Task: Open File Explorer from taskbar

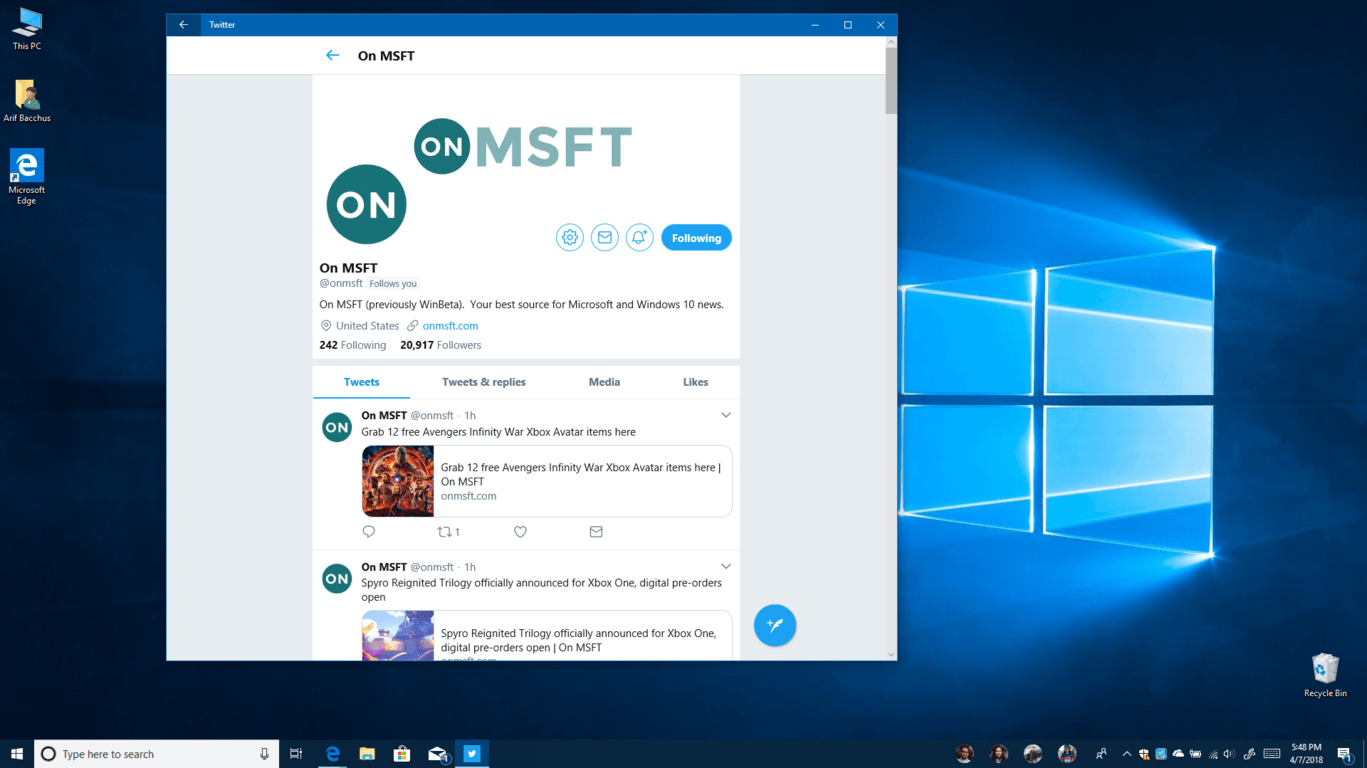Action: (367, 754)
